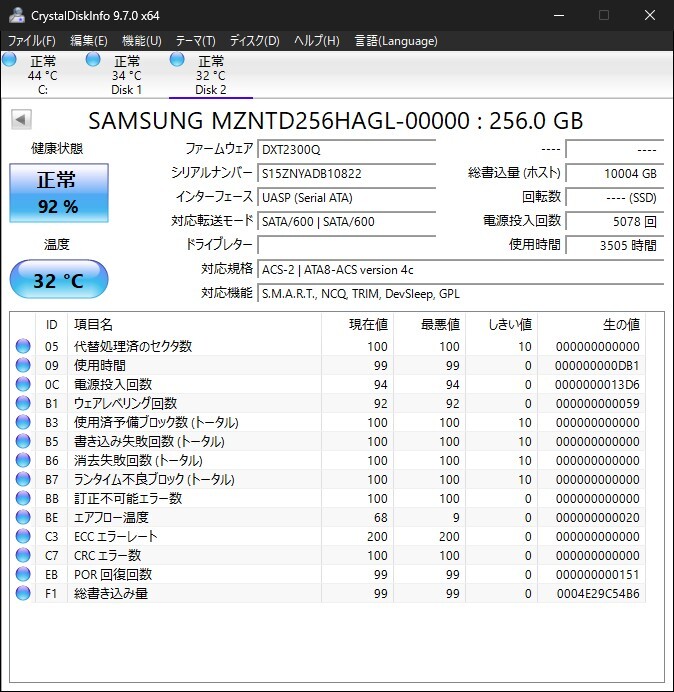The image size is (674, 692).
Task: Click raw value 000000000059 in B1 row
Action: (598, 404)
